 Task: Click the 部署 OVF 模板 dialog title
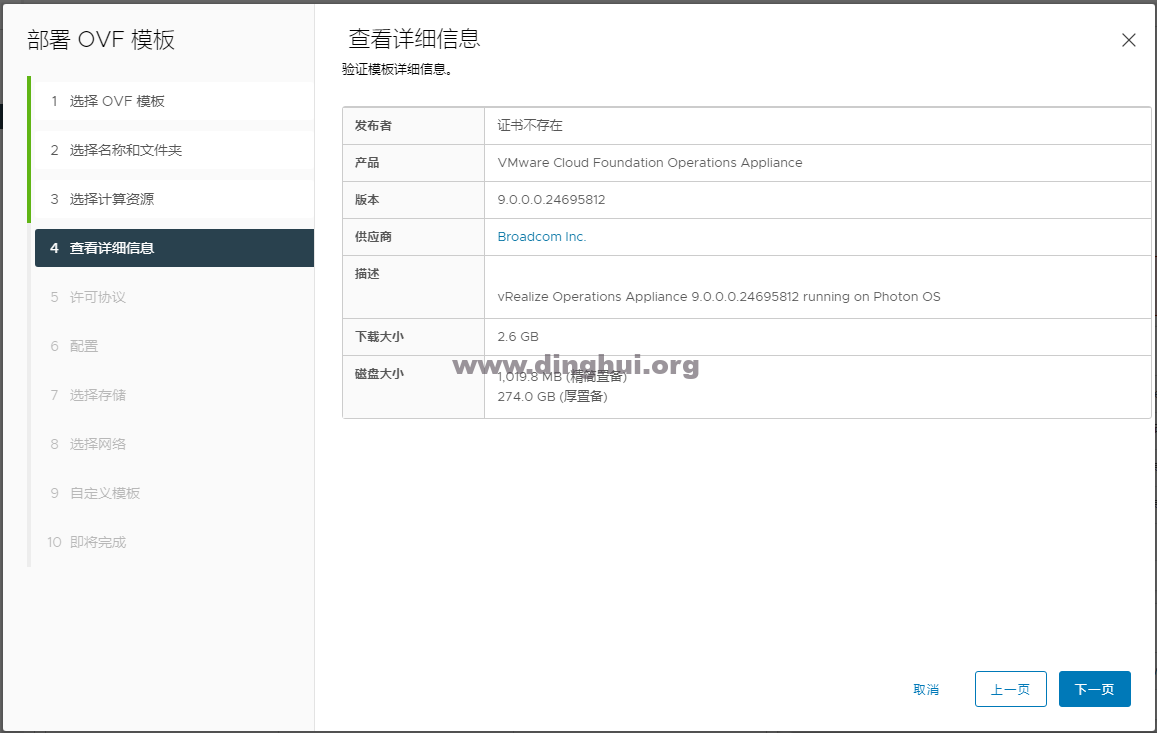(101, 40)
